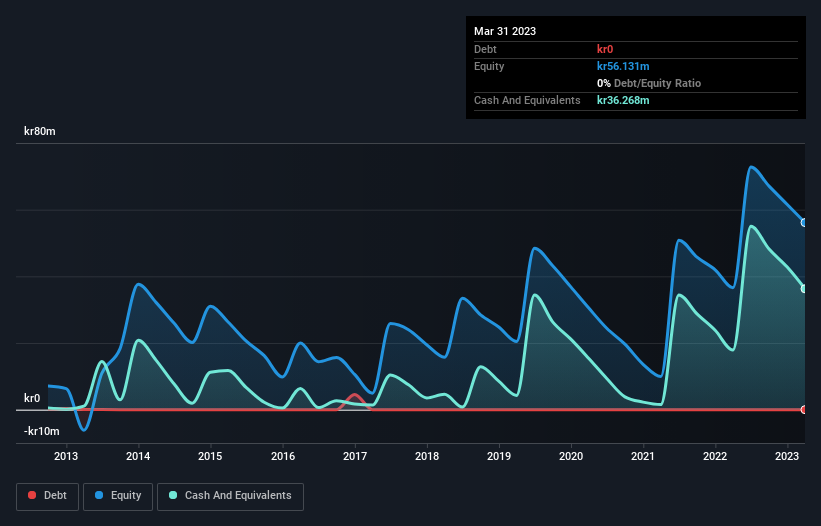This screenshot has height=526, width=821.
Task: Toggle Cash And Equivalents legend button
Action: (x=230, y=496)
